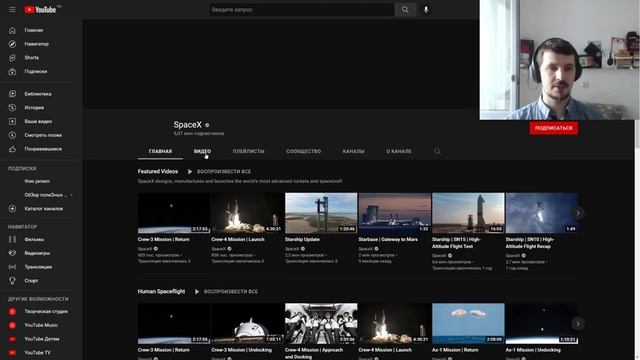Click the channel search magnifier icon
This screenshot has height=360, width=640.
(437, 151)
